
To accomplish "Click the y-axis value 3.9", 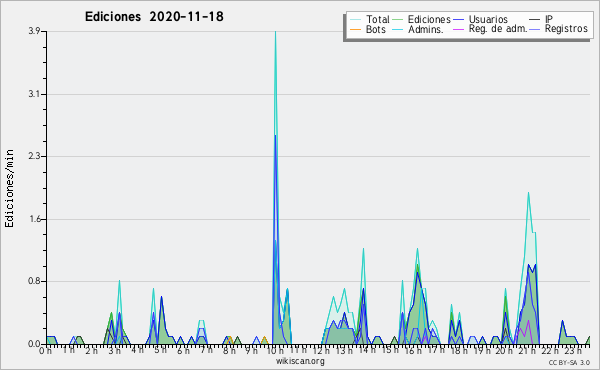I will pos(34,31).
